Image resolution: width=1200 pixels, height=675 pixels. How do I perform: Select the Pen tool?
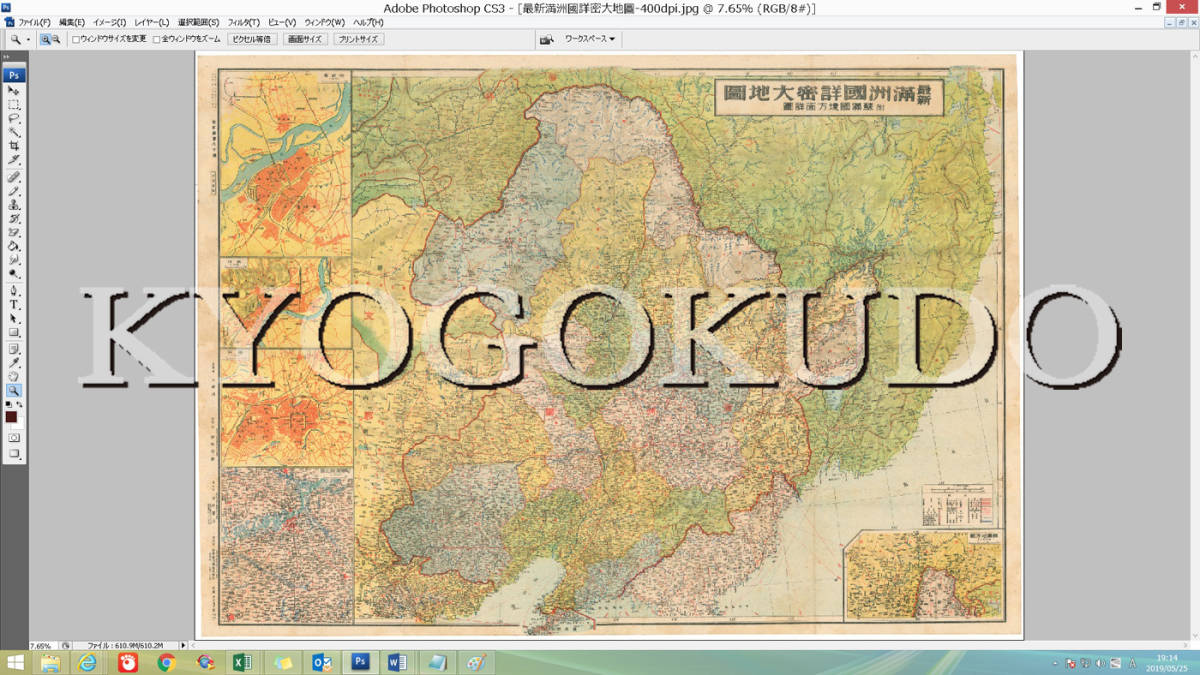[x=14, y=290]
